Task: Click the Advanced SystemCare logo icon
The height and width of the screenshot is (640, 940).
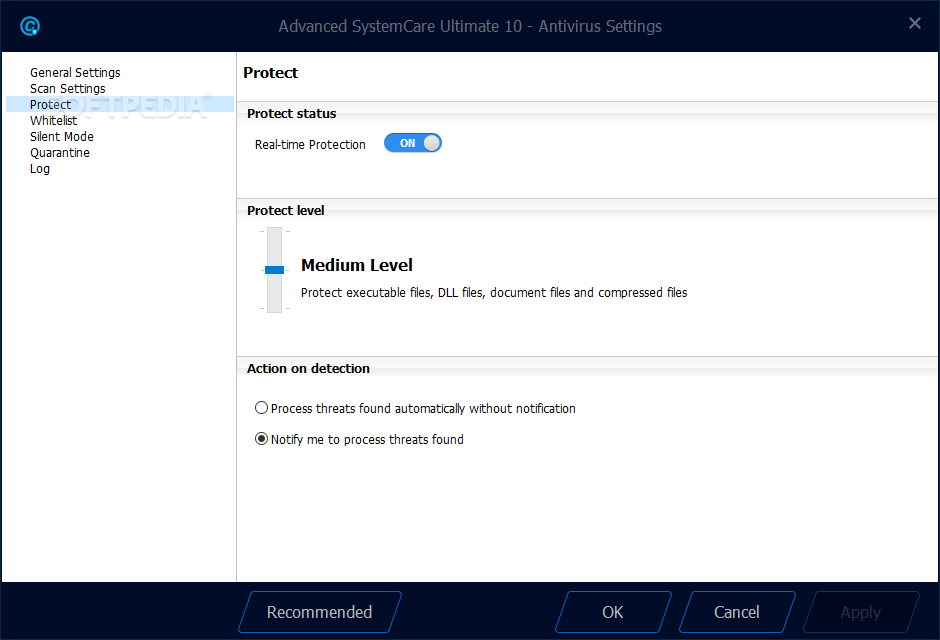Action: [x=30, y=26]
